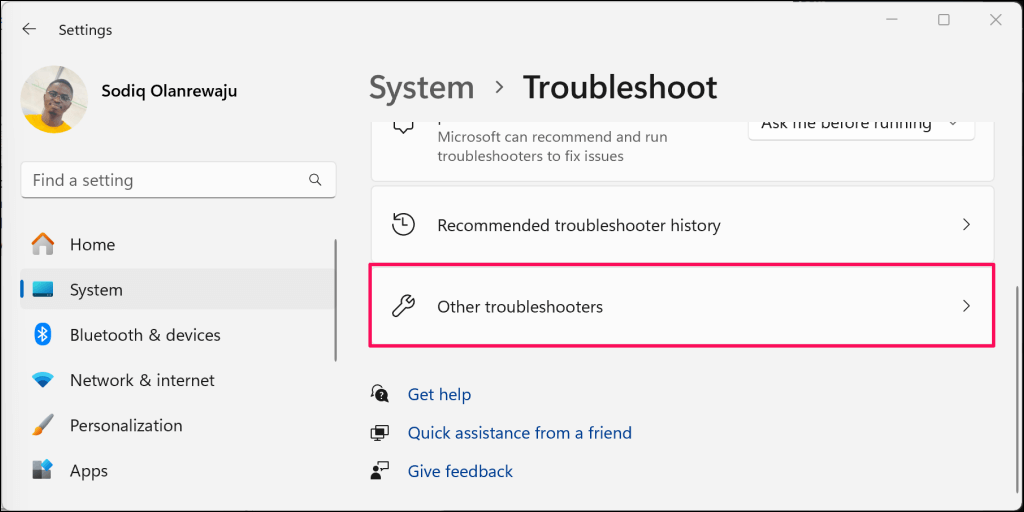Screen dimensions: 1024x512
Task: Go to Network & internet section
Action: [x=142, y=380]
